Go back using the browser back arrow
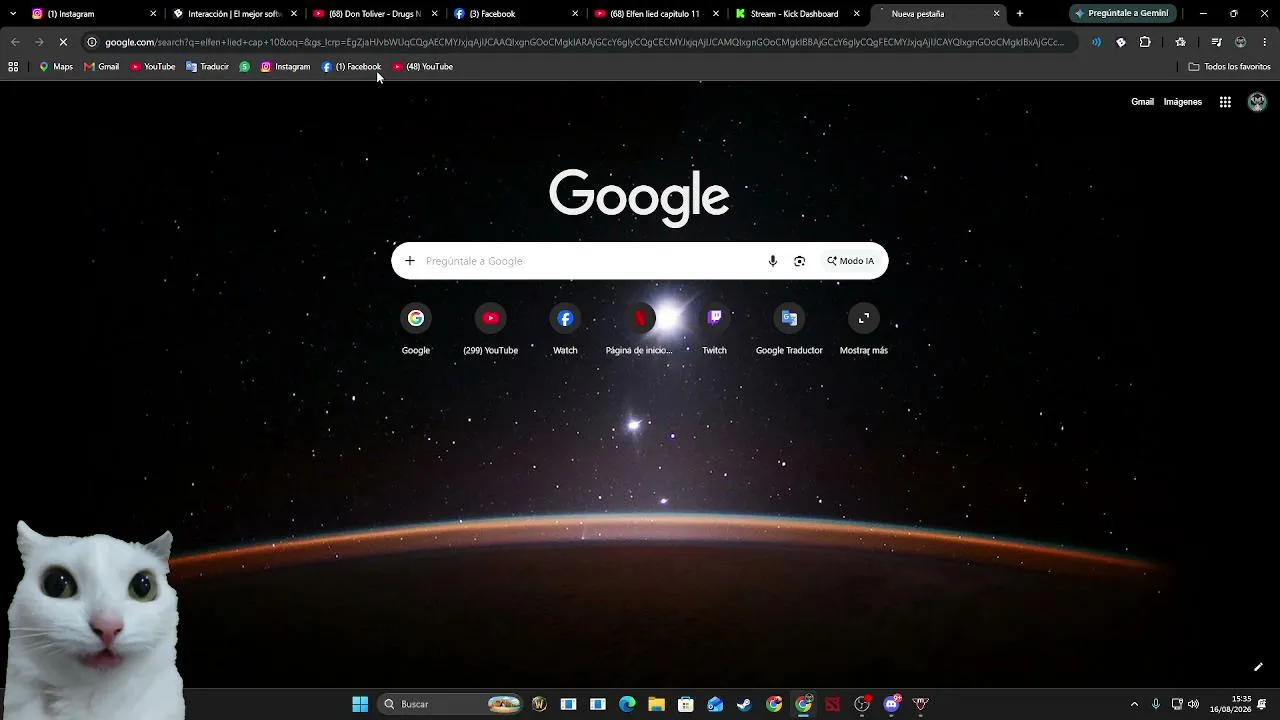This screenshot has height=720, width=1280. pyautogui.click(x=14, y=42)
